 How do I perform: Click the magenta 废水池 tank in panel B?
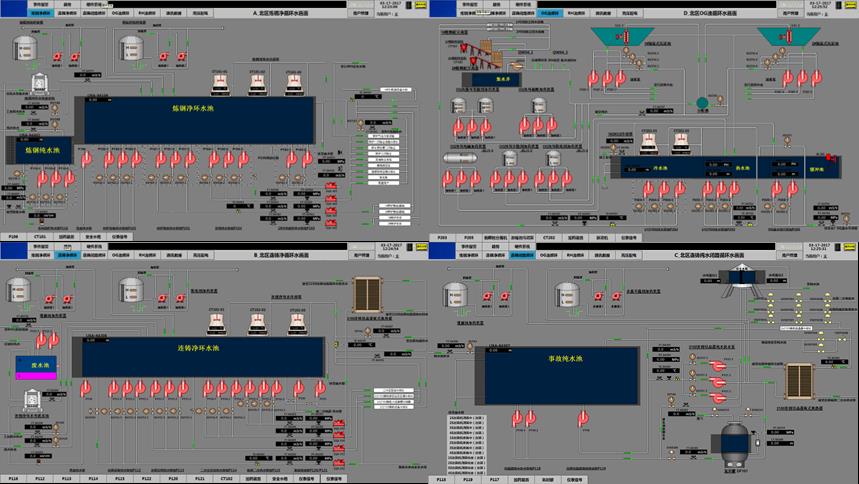[34, 366]
